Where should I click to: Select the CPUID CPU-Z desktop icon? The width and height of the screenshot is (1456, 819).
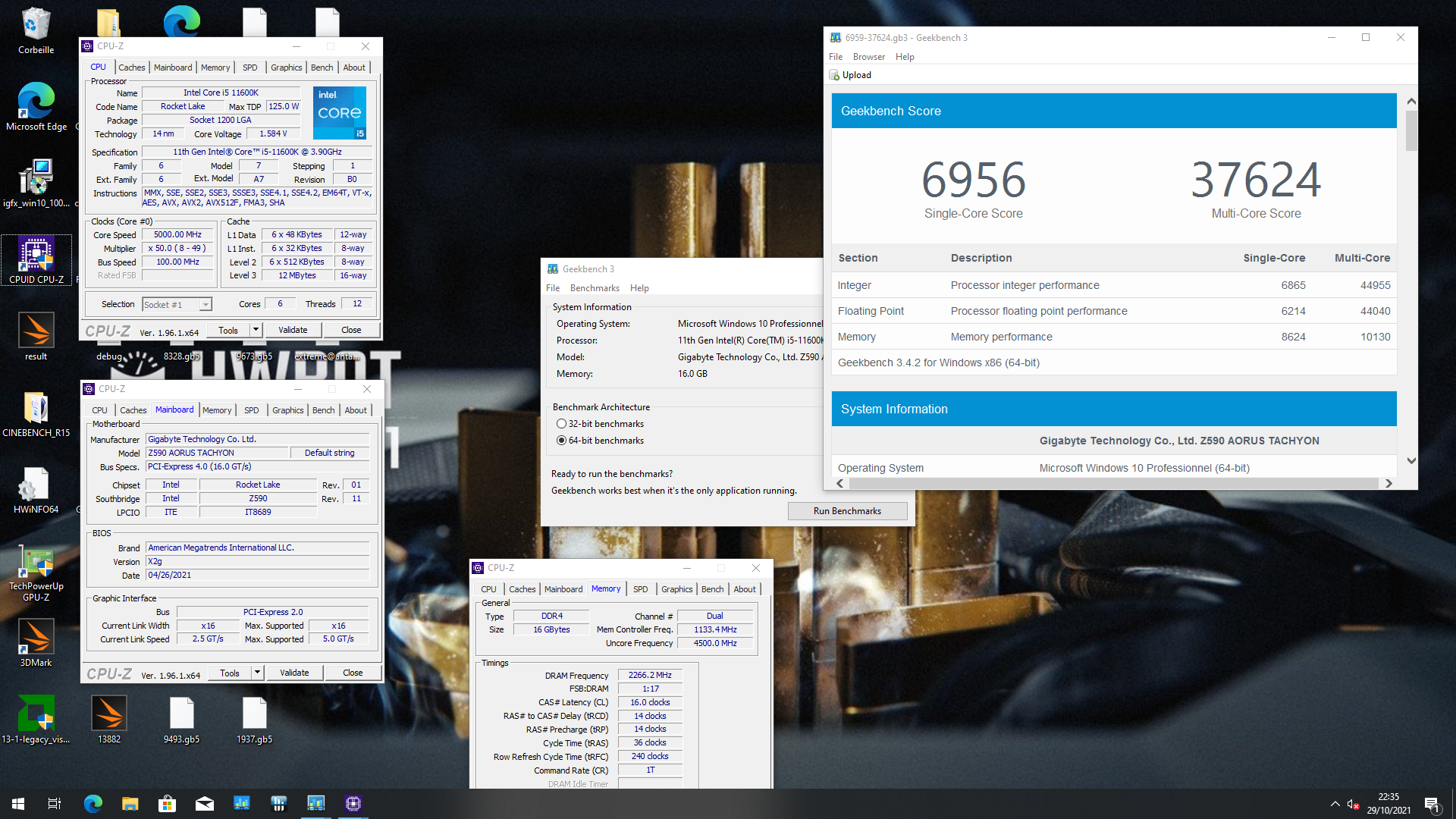36,259
